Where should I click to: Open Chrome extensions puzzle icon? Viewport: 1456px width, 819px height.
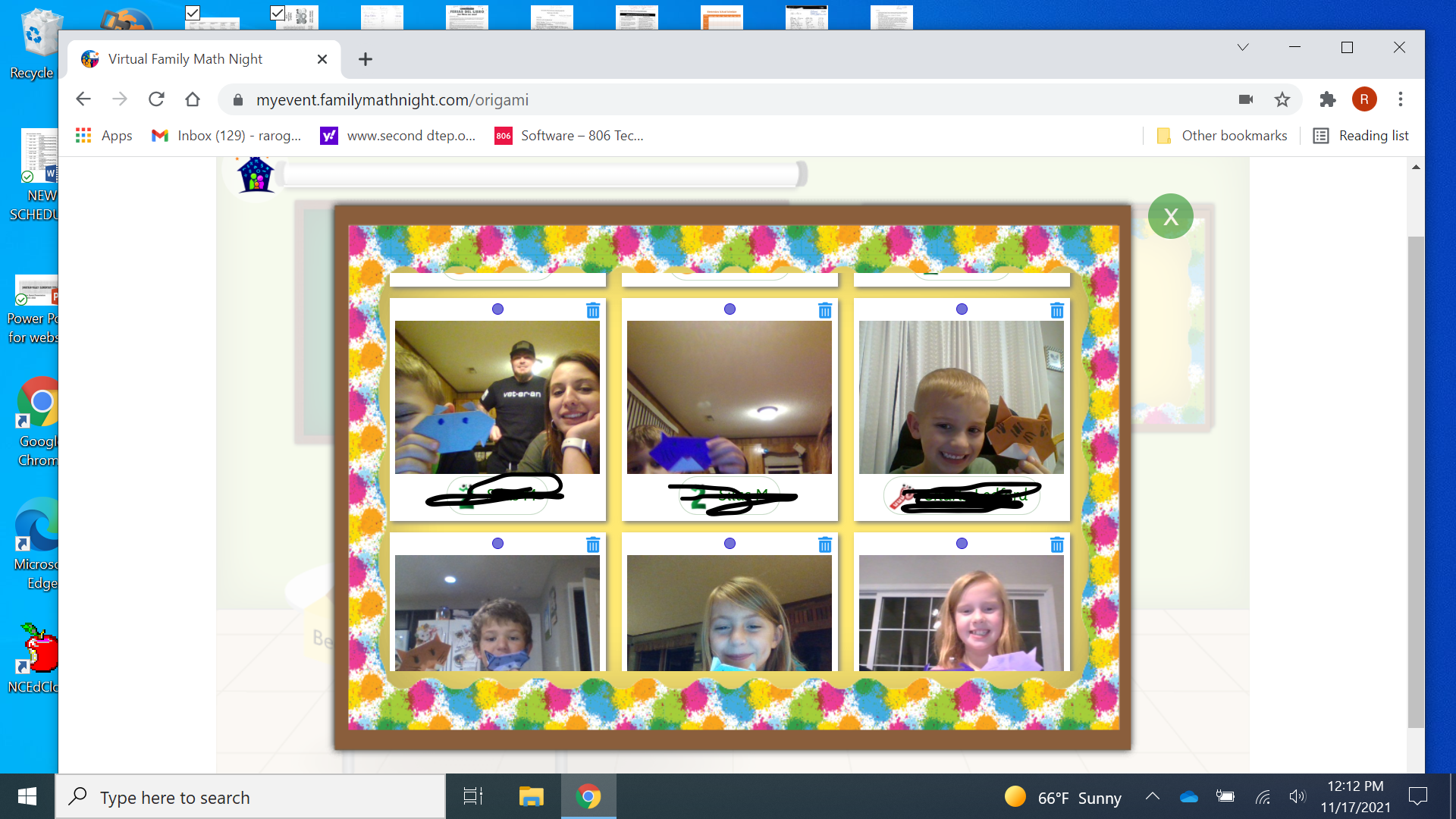pos(1327,99)
